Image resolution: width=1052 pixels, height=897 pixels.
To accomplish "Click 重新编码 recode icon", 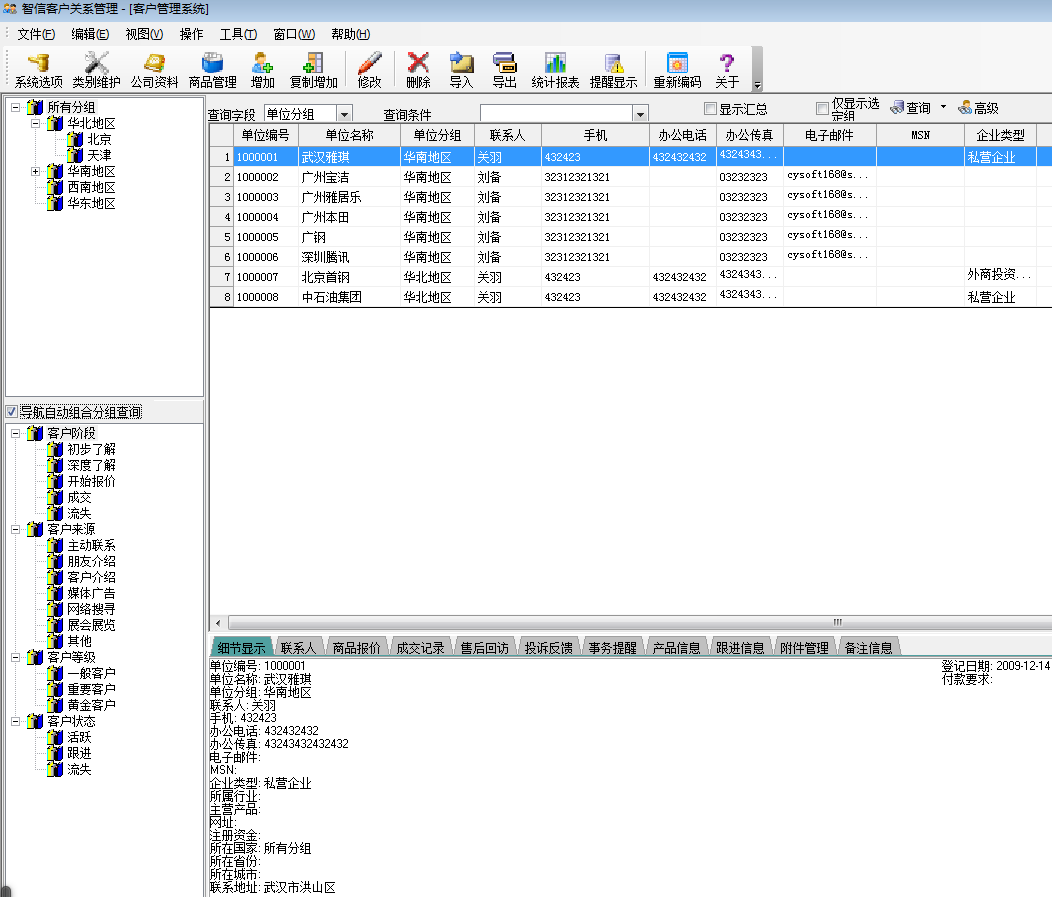I will tap(677, 70).
